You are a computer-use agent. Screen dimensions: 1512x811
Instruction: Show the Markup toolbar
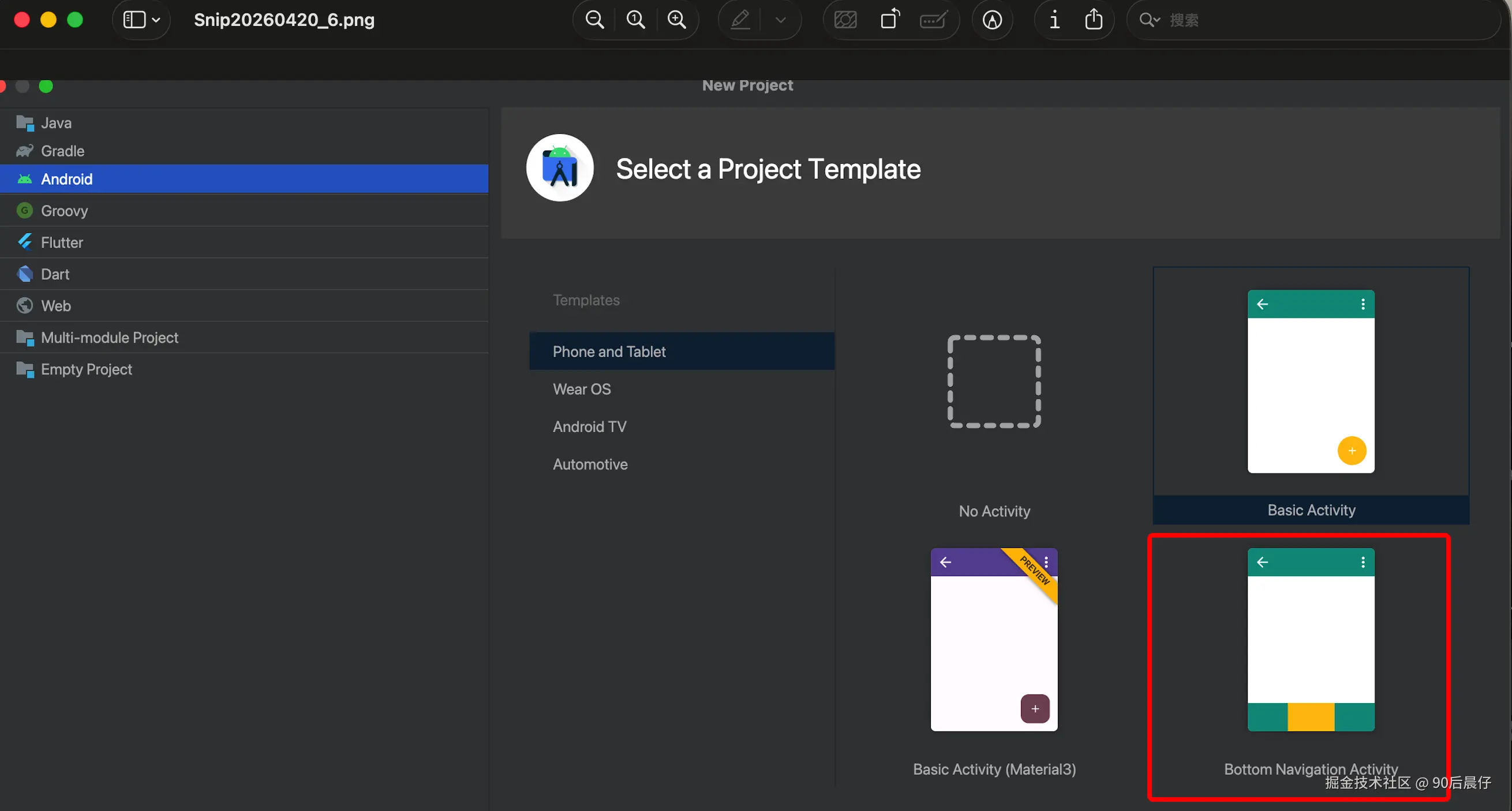pyautogui.click(x=992, y=20)
